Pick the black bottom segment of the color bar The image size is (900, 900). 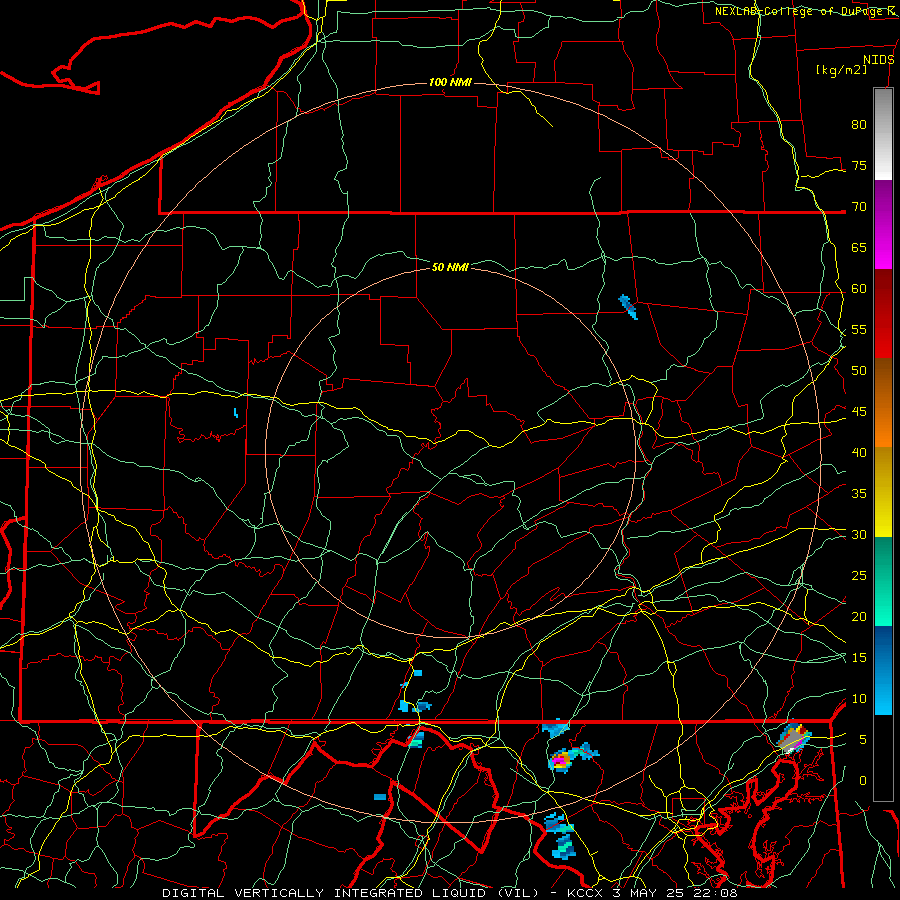tap(883, 758)
